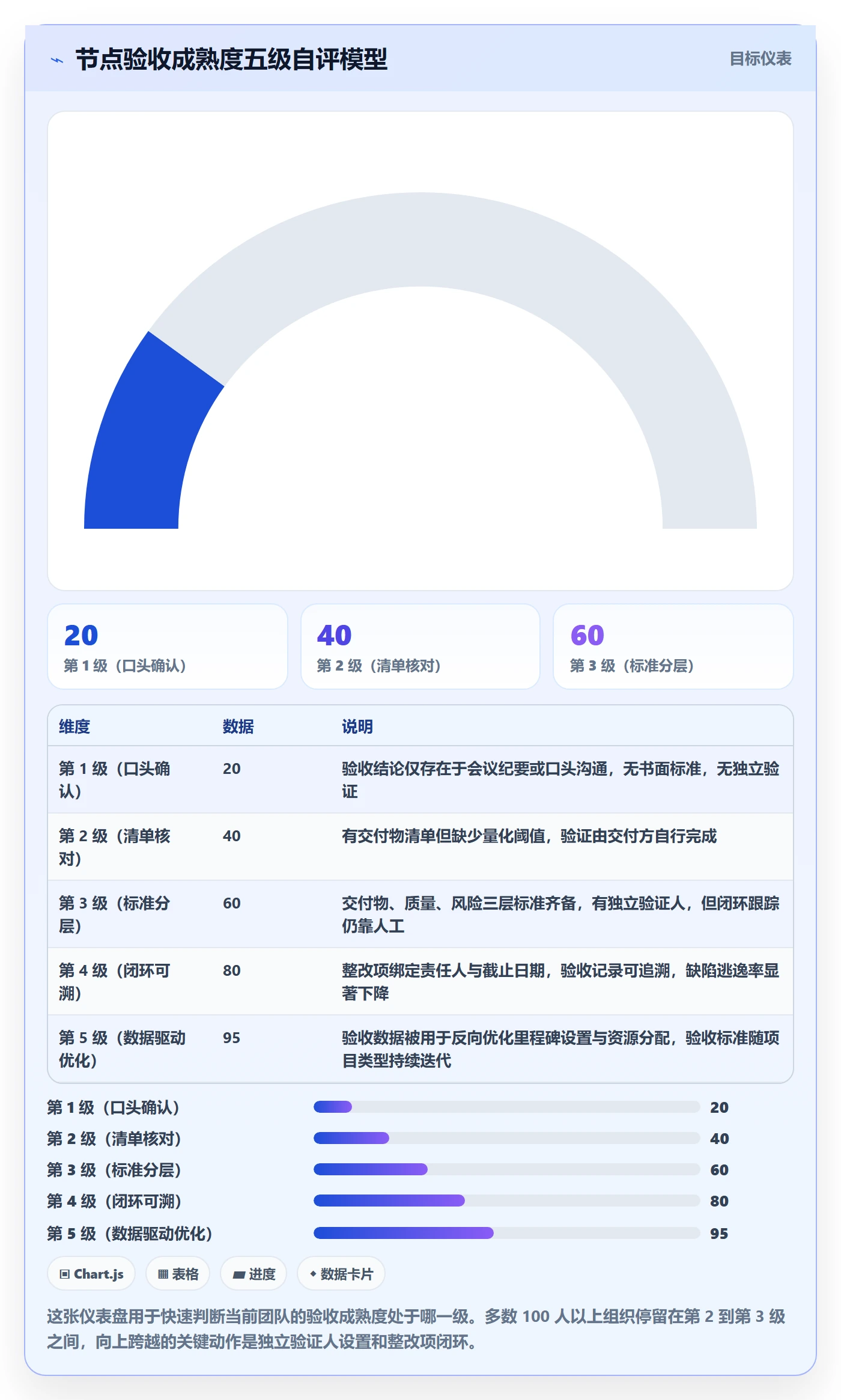
Task: Click table row 第 5 级（数据驱动优化）
Action: (421, 1049)
